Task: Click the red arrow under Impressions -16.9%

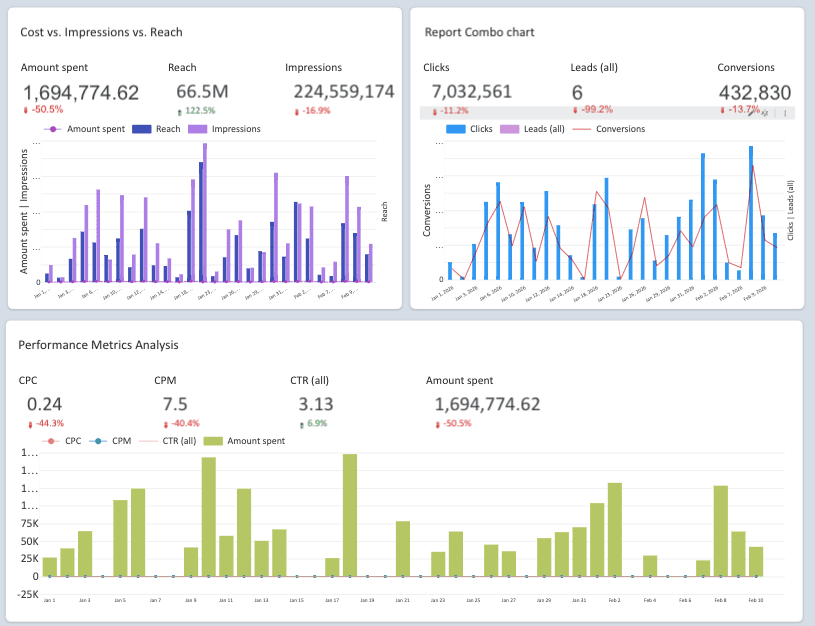Action: (296, 111)
